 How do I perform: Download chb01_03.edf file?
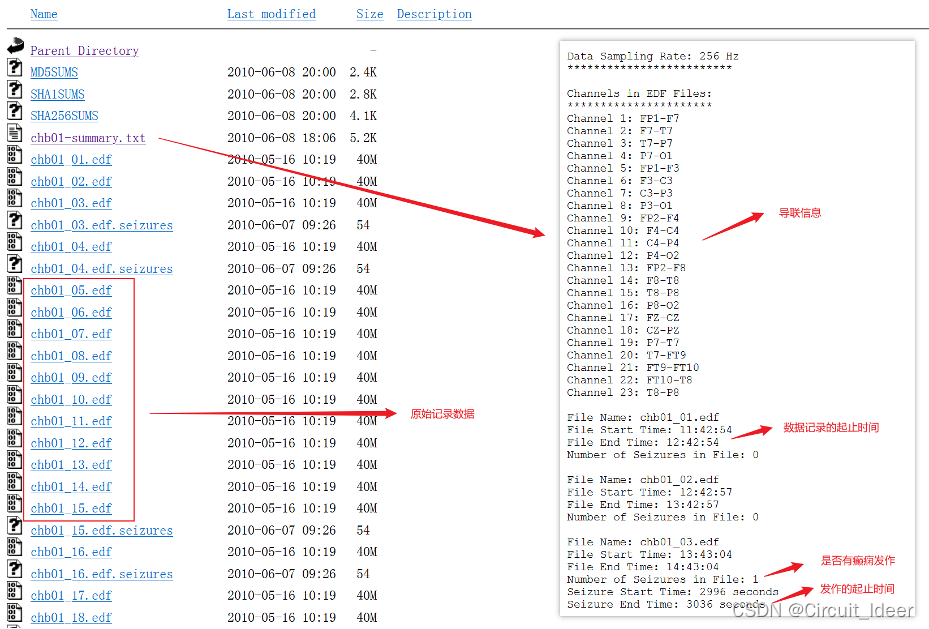(x=71, y=203)
